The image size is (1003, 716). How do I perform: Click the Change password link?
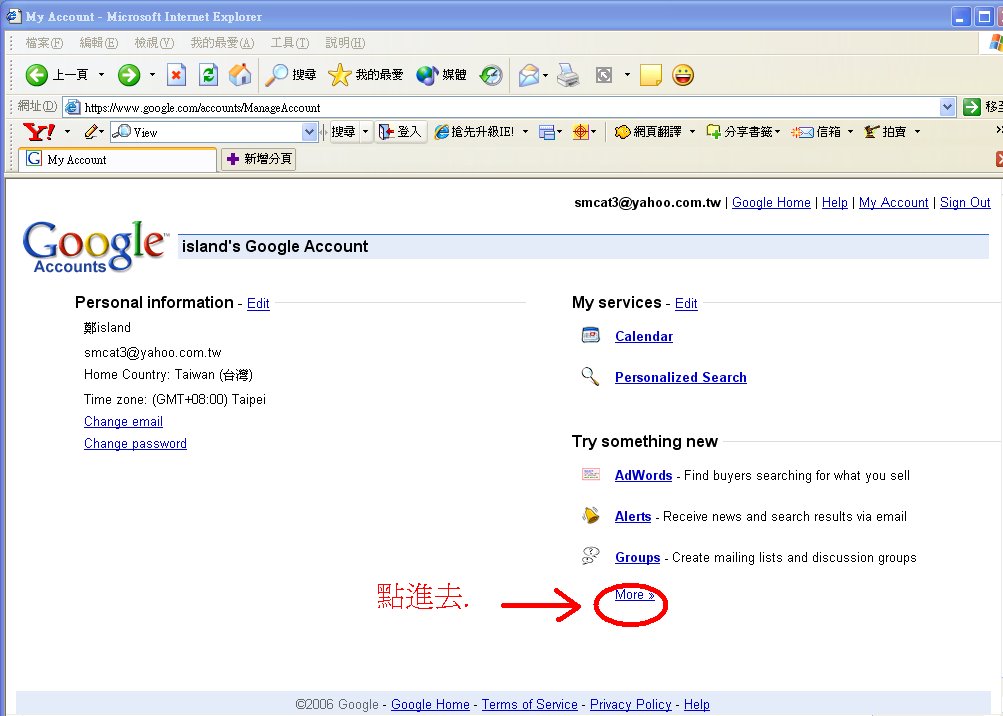[135, 443]
